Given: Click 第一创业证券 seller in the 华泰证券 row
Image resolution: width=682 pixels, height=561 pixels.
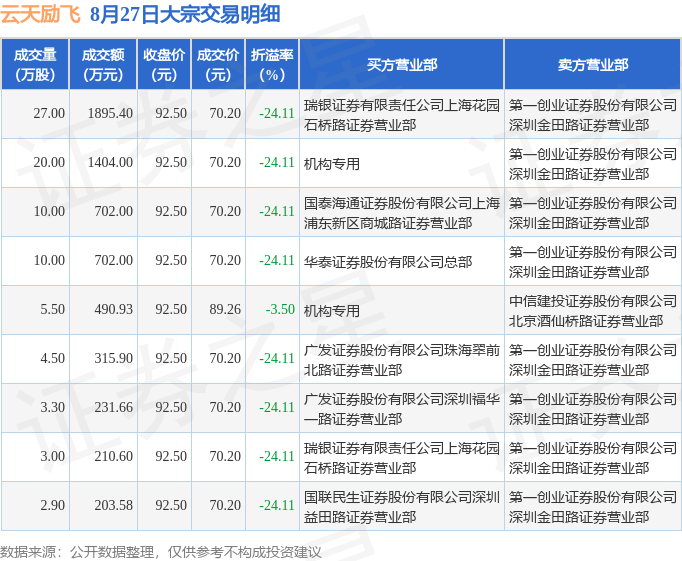Looking at the screenshot, I should (593, 262).
